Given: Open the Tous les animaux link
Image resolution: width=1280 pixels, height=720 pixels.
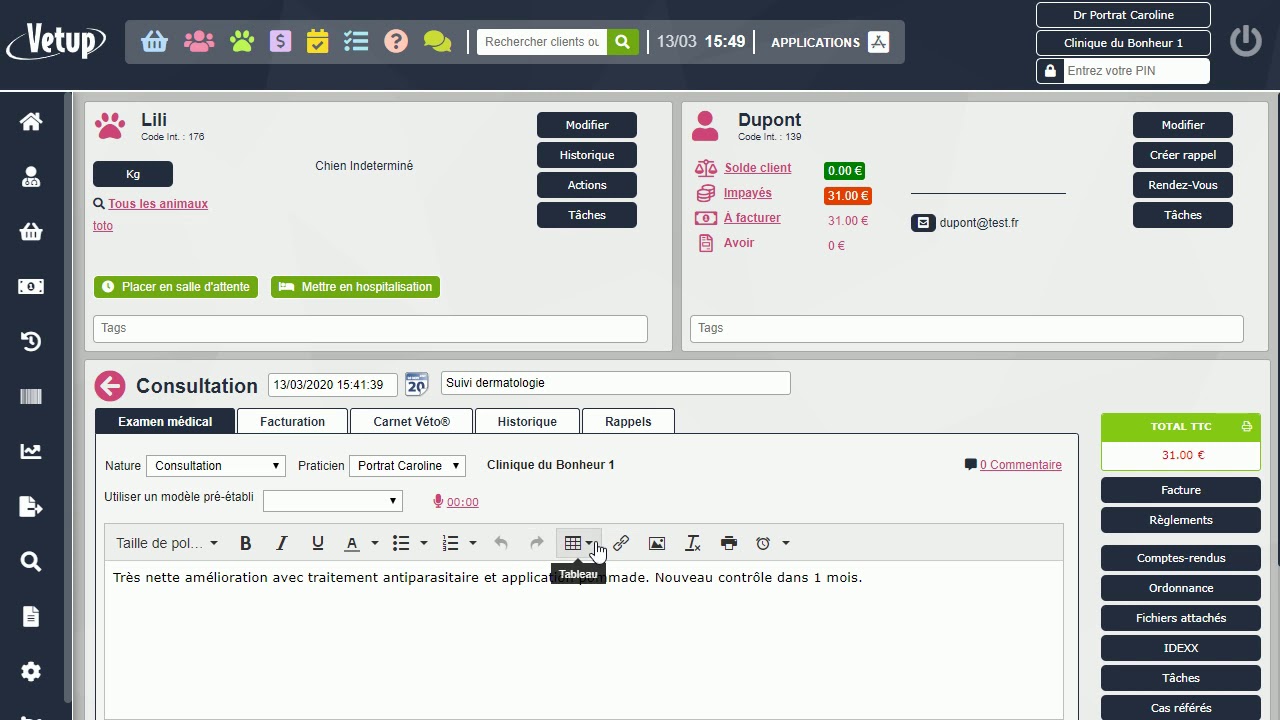Looking at the screenshot, I should pyautogui.click(x=158, y=204).
